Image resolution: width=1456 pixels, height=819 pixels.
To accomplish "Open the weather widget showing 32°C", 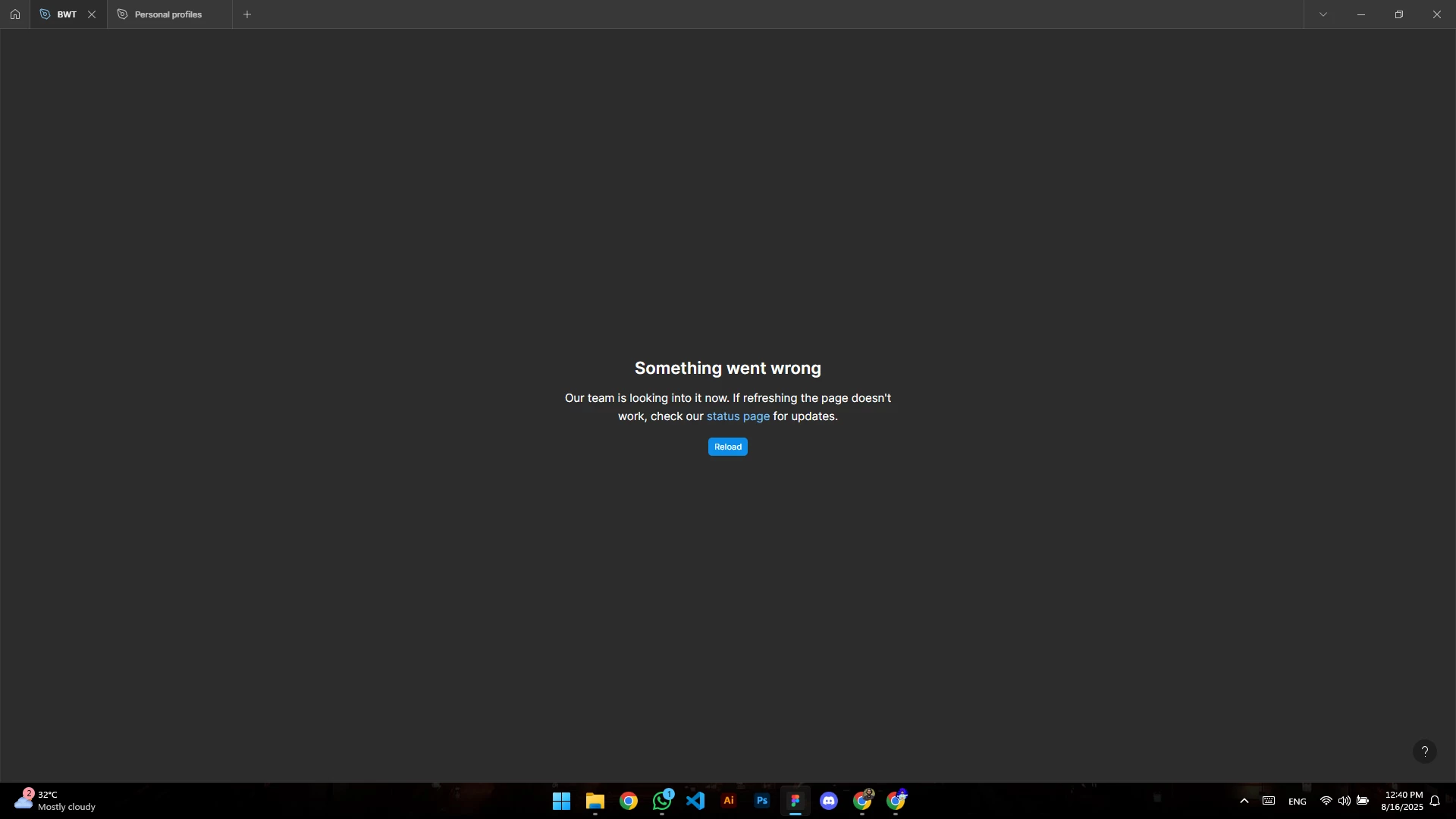I will [x=55, y=801].
